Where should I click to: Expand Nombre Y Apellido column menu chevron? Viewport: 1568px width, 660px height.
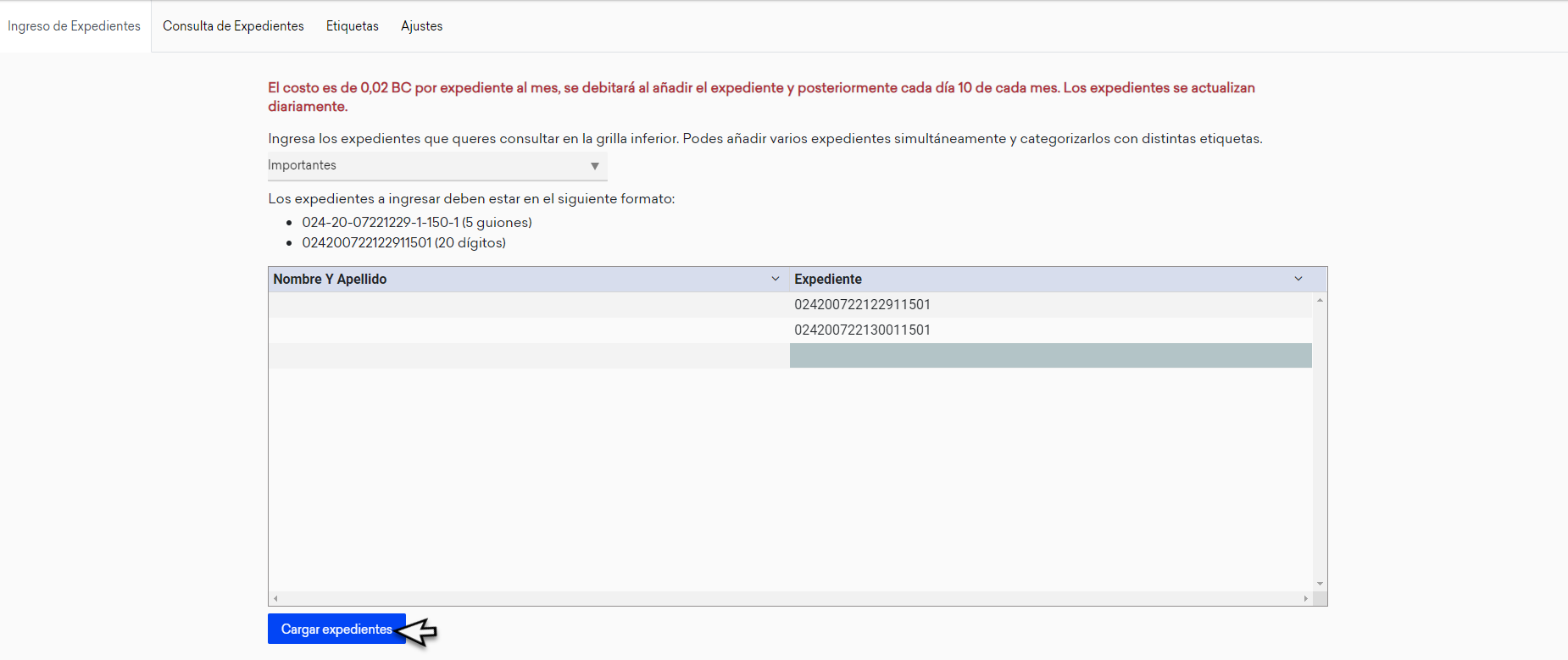coord(775,279)
